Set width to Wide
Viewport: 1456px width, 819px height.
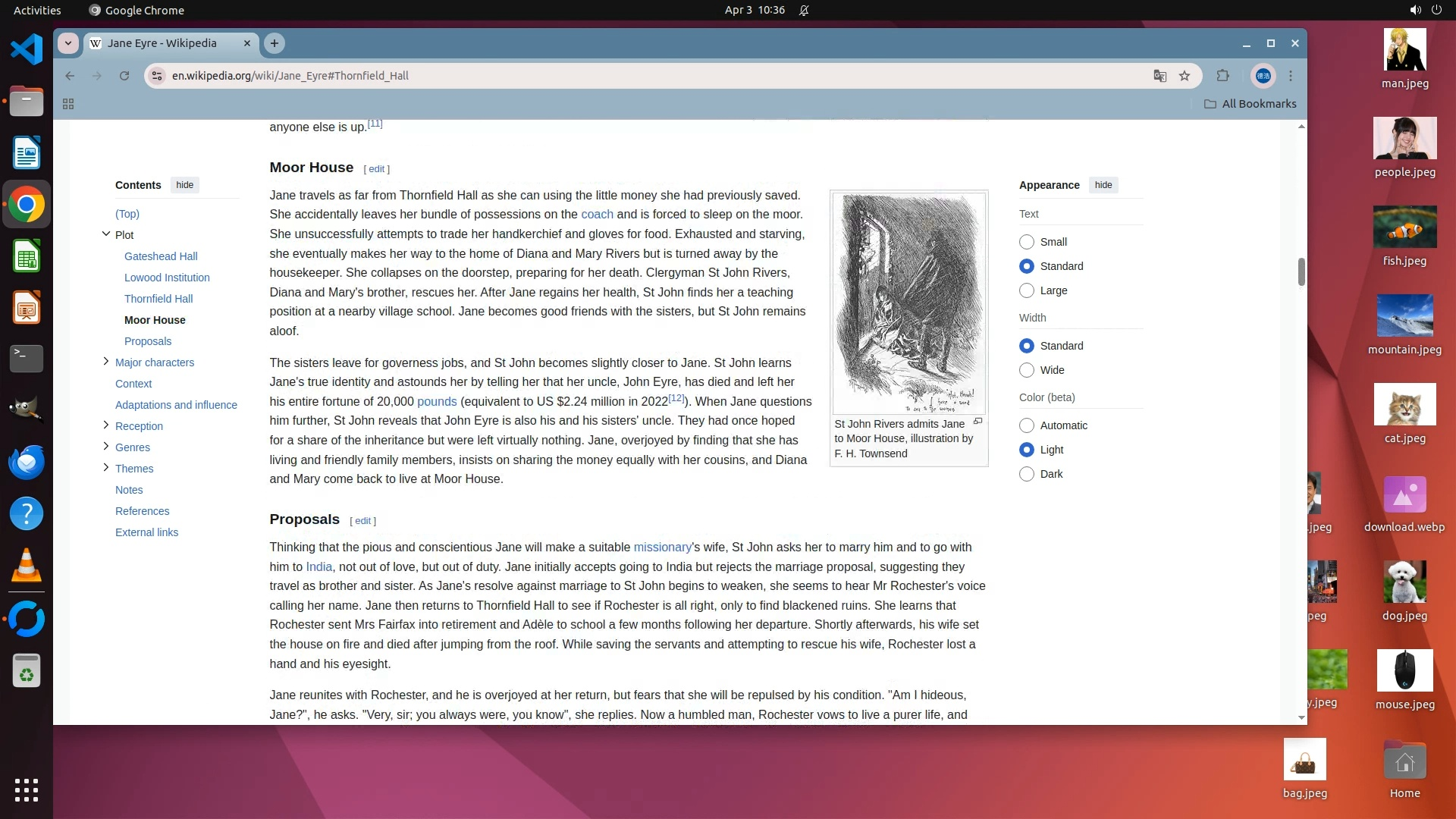(x=1027, y=370)
